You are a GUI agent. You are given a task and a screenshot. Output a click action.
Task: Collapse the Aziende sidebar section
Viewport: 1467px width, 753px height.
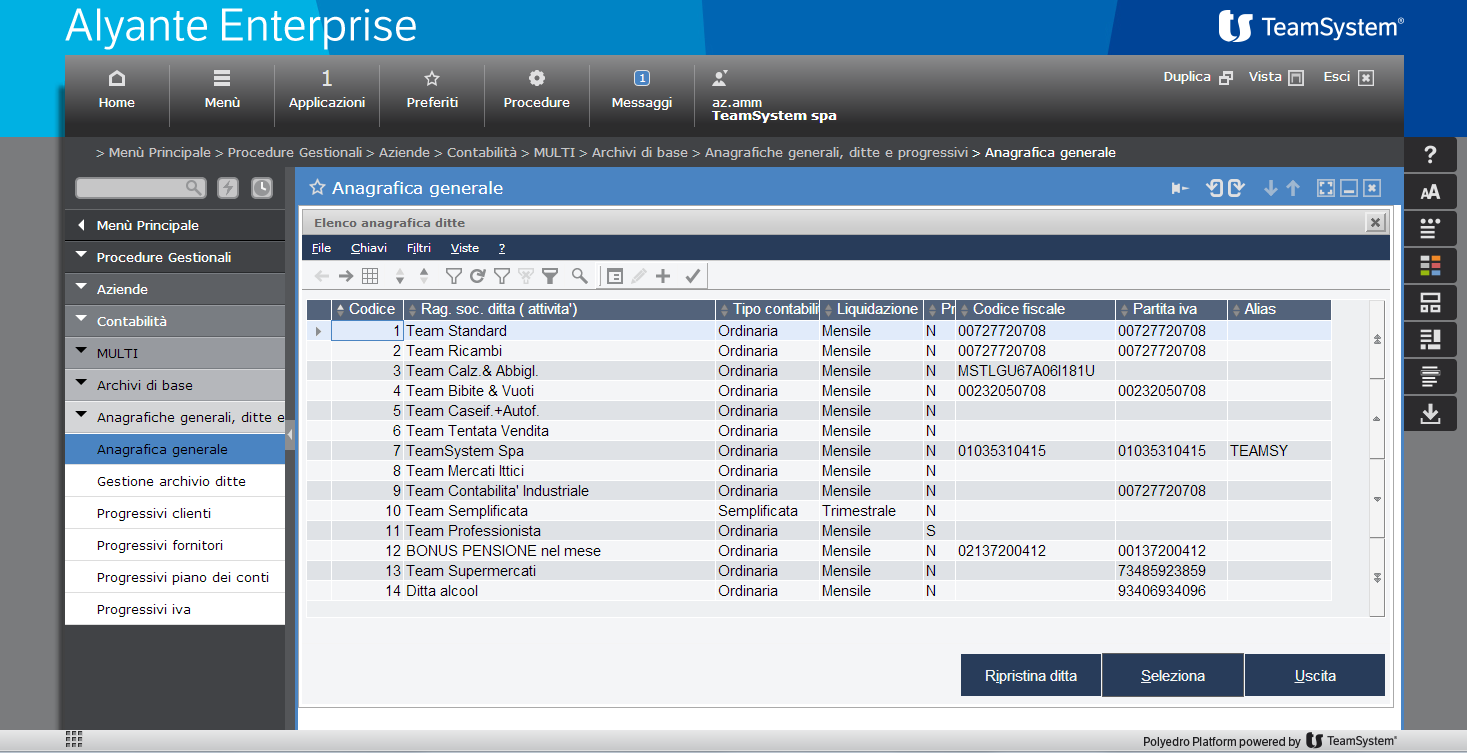coord(175,289)
